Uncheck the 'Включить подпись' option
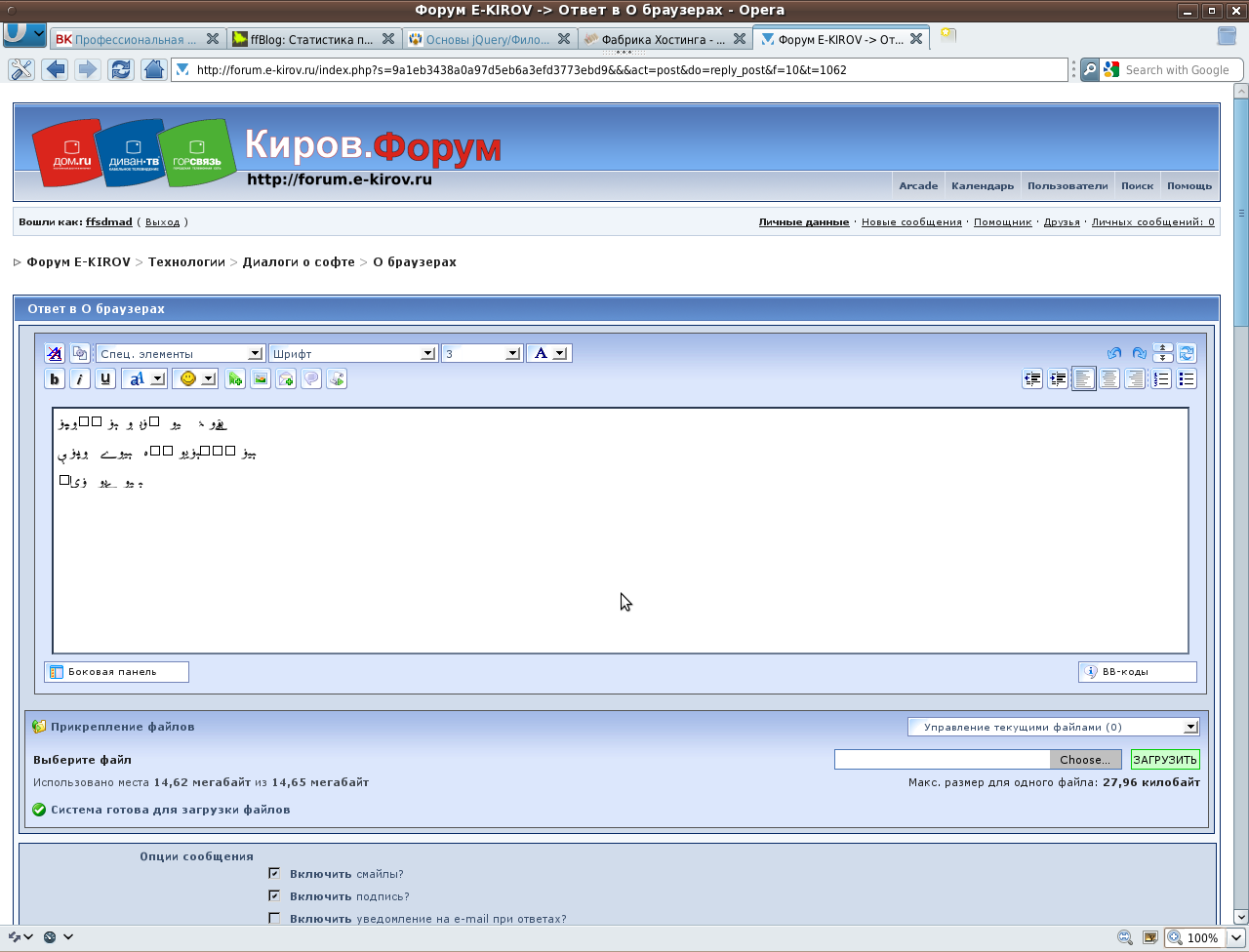The height and width of the screenshot is (952, 1249). [x=274, y=895]
